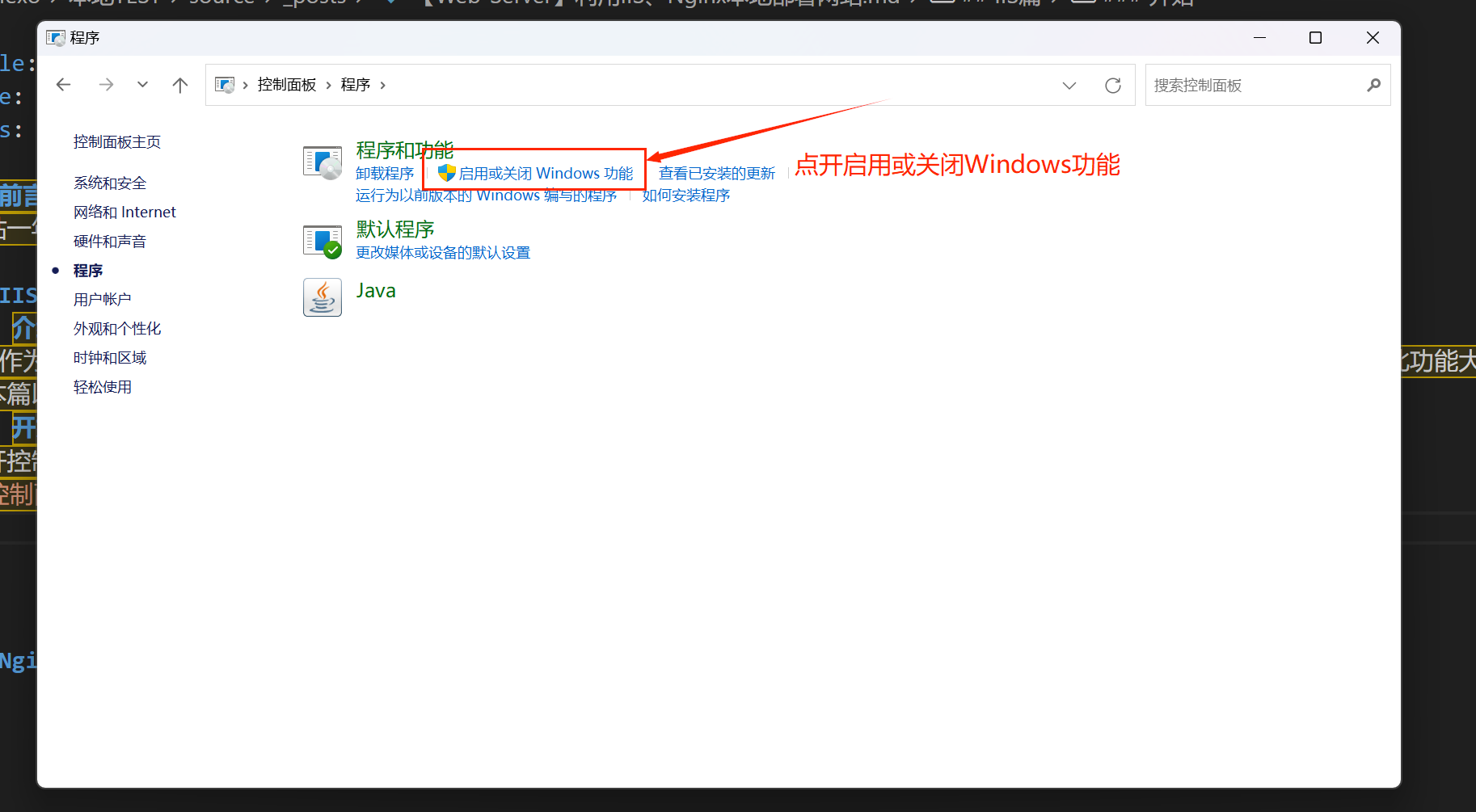Click the window icon in the title bar
The width and height of the screenshot is (1476, 812).
point(55,38)
